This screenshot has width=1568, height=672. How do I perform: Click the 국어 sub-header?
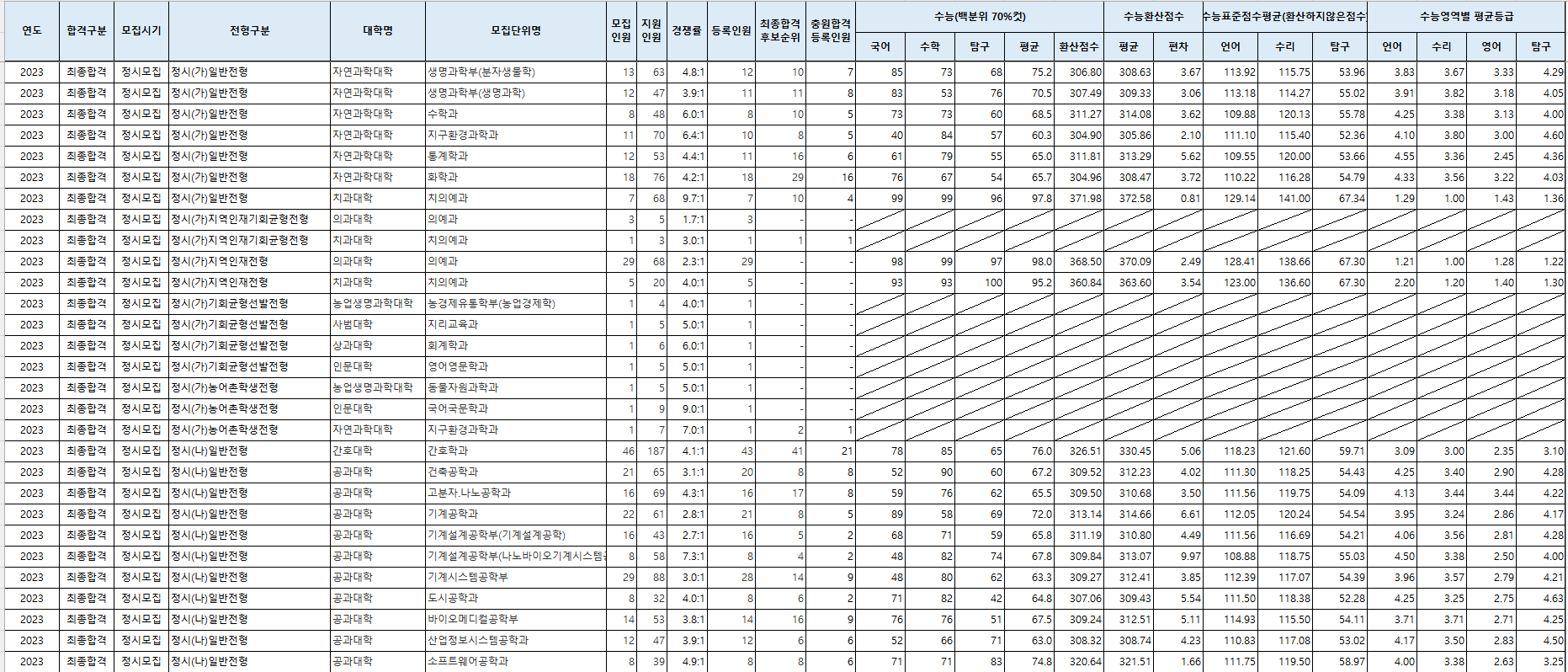click(880, 47)
